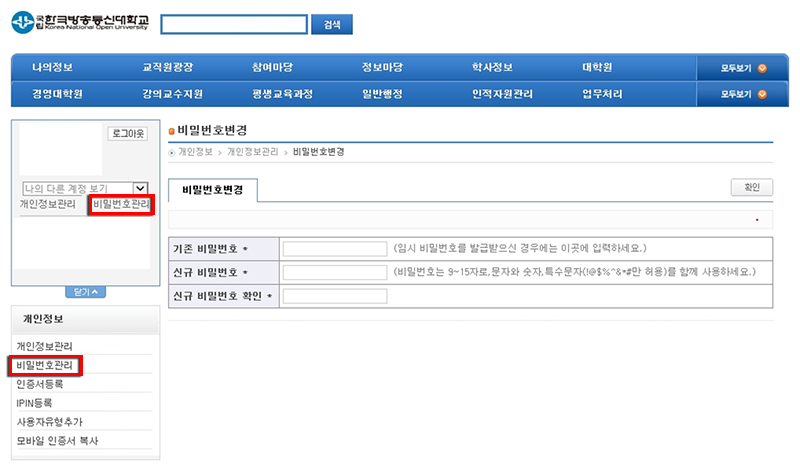This screenshot has width=800, height=472.
Task: Click the 개인정보관리 breadcrumb link
Action: 253,152
